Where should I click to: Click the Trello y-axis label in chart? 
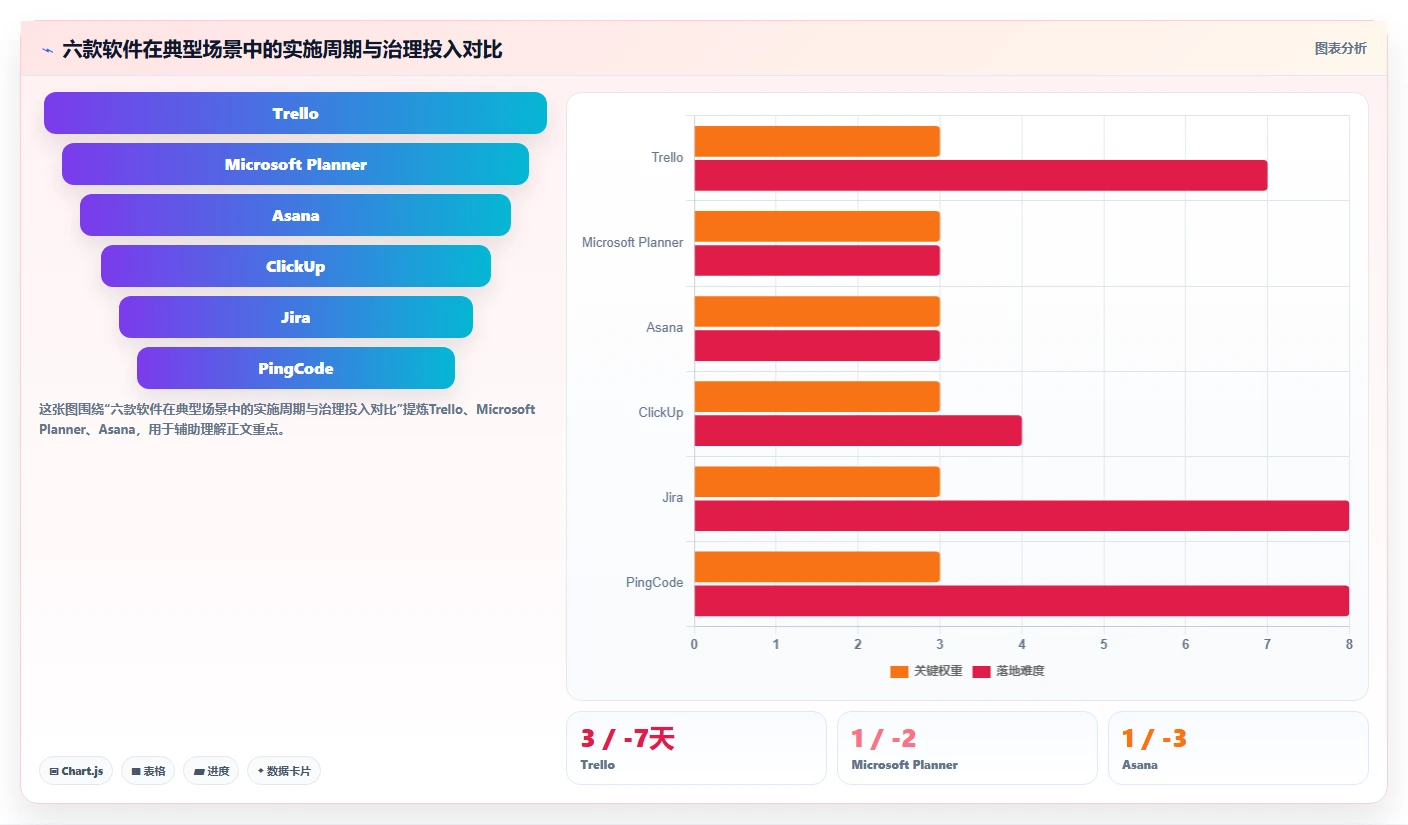[667, 158]
